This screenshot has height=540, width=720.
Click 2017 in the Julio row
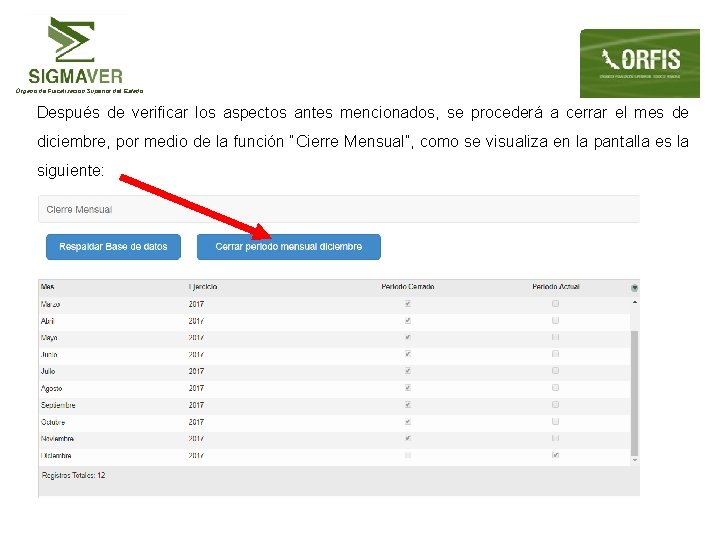click(196, 371)
